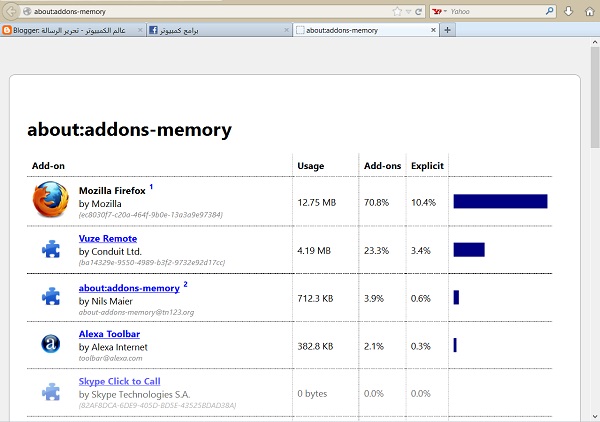Viewport: 600px width, 422px height.
Task: Click the Alexa Toolbar icon
Action: click(x=51, y=343)
